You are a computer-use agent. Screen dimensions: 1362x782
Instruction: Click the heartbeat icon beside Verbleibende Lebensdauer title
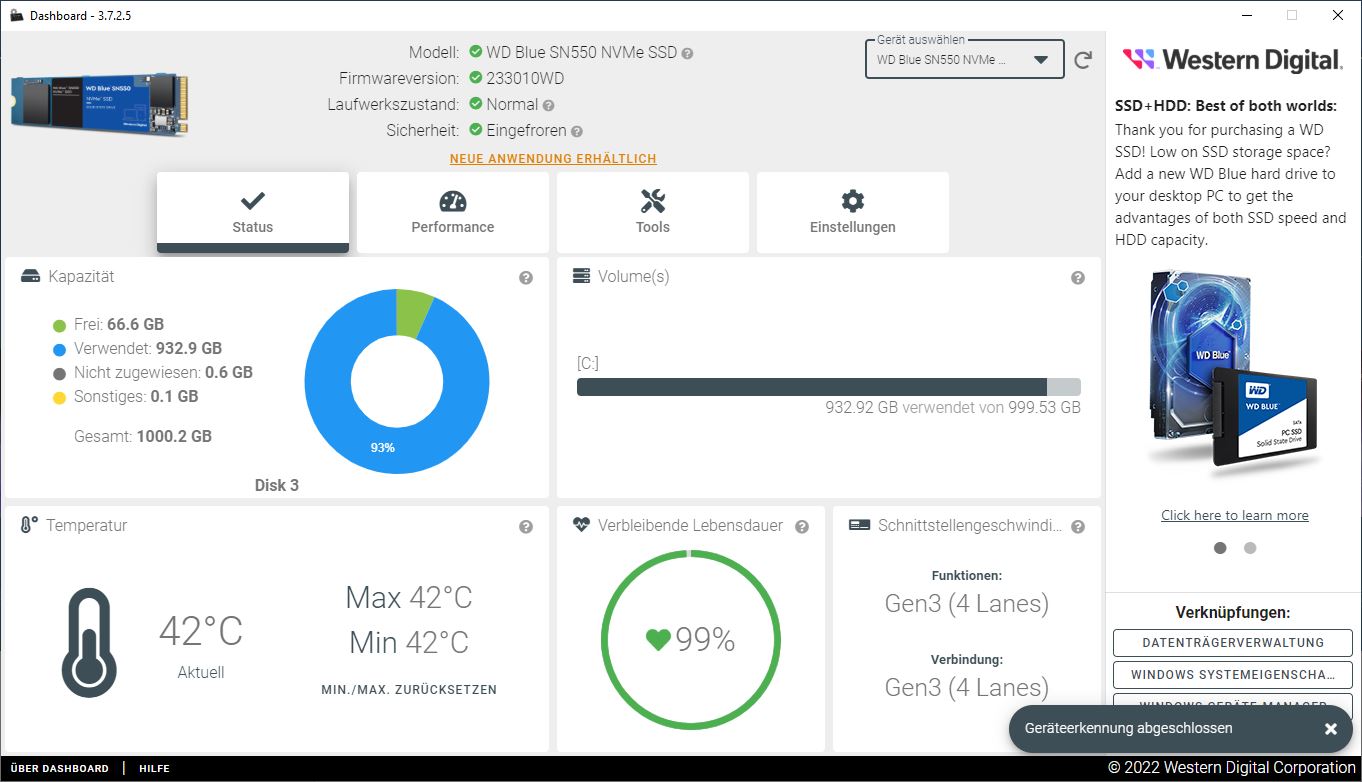tap(581, 525)
